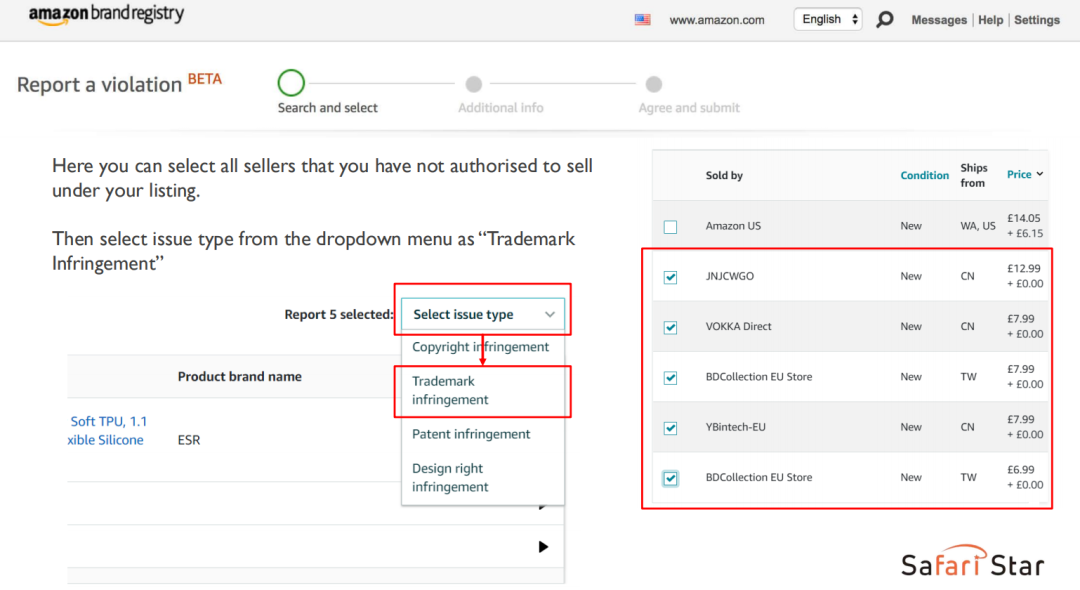The height and width of the screenshot is (590, 1080).
Task: Open the Select issue type dropdown
Action: (483, 314)
